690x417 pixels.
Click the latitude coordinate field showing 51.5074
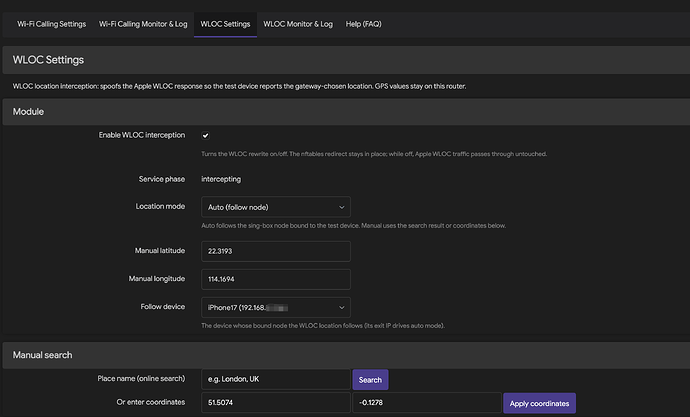276,402
